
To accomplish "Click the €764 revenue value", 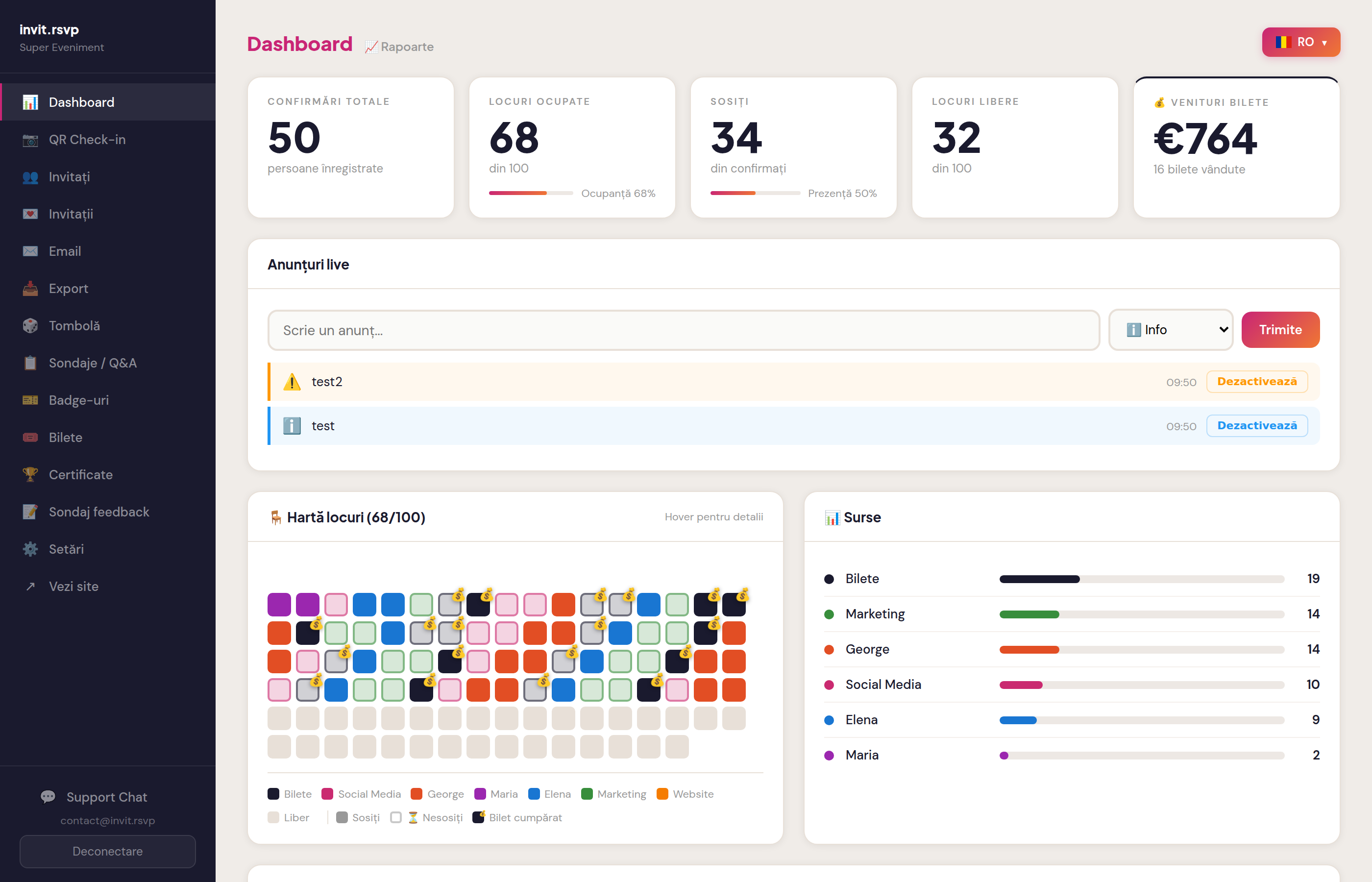I will [x=1205, y=139].
